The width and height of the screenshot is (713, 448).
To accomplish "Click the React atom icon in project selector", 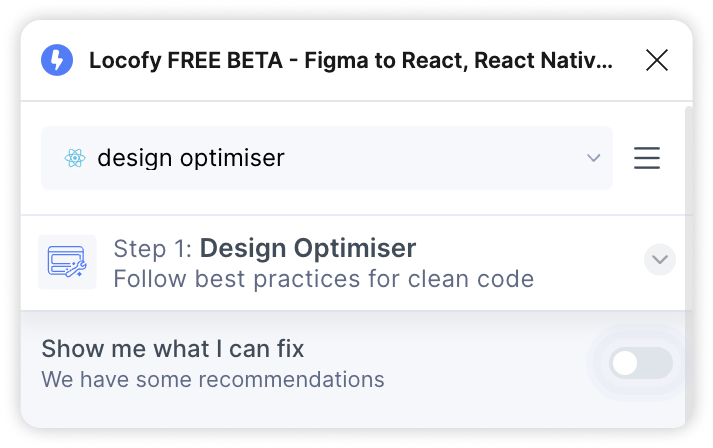I will 75,158.
